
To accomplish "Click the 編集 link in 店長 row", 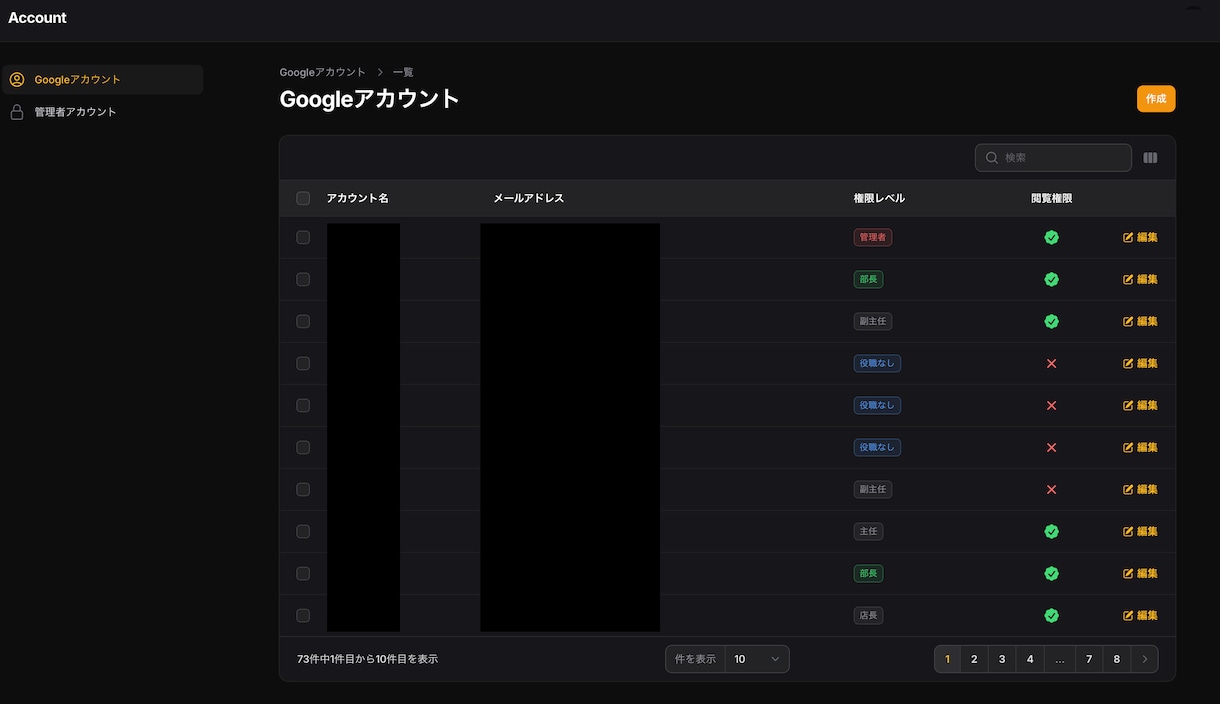I will coord(1140,615).
